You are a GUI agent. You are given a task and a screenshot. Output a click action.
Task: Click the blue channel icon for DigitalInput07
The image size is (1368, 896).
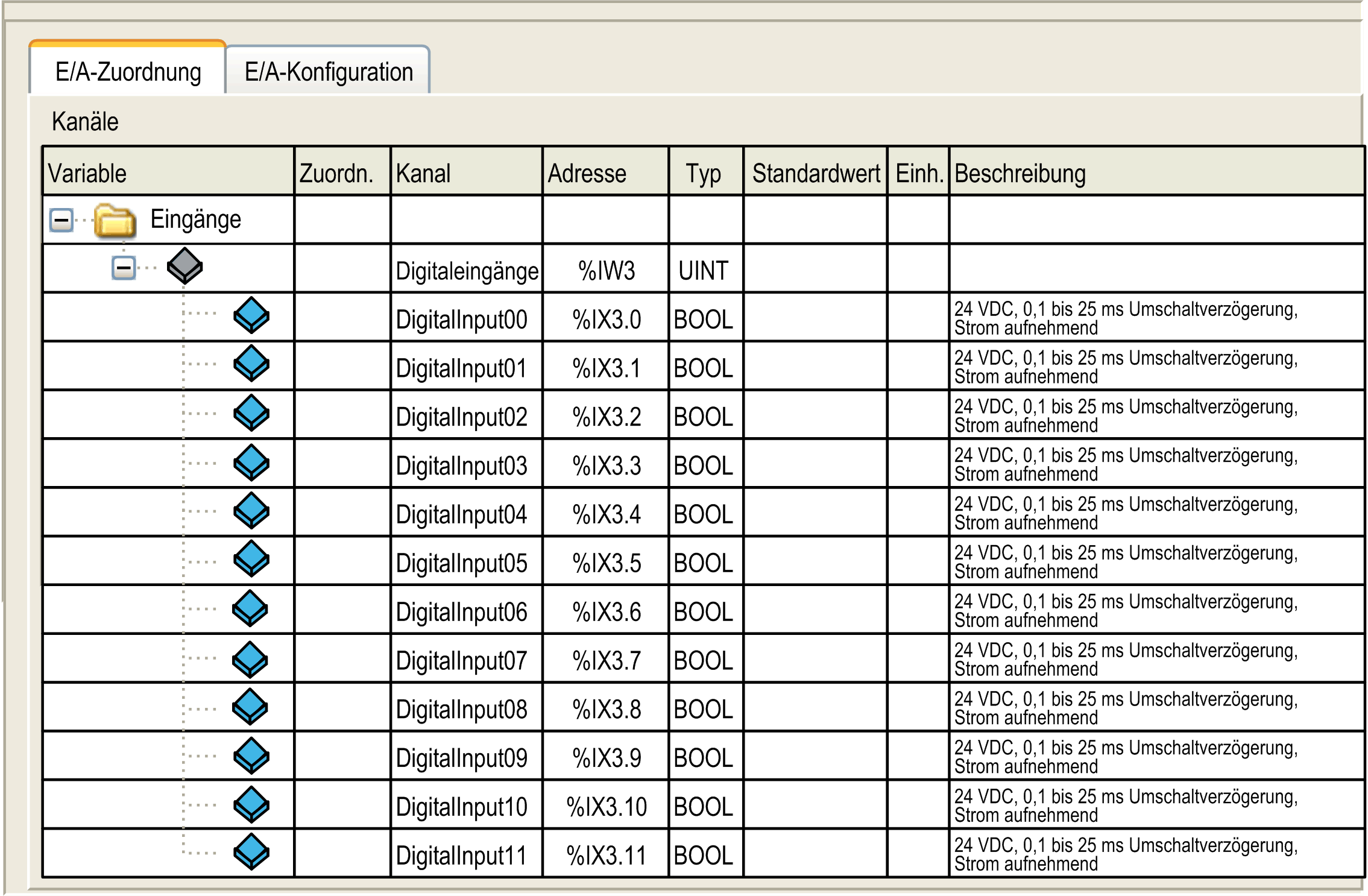[x=250, y=660]
